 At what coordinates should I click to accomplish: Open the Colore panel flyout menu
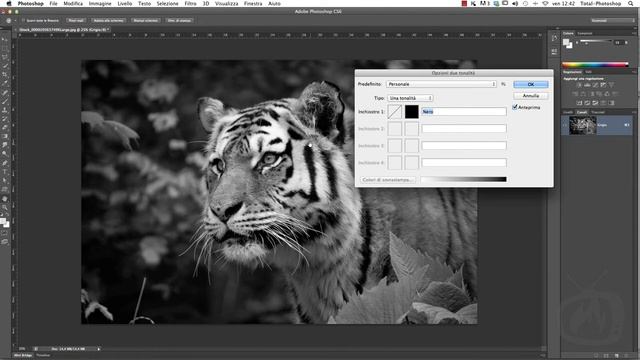(x=634, y=33)
